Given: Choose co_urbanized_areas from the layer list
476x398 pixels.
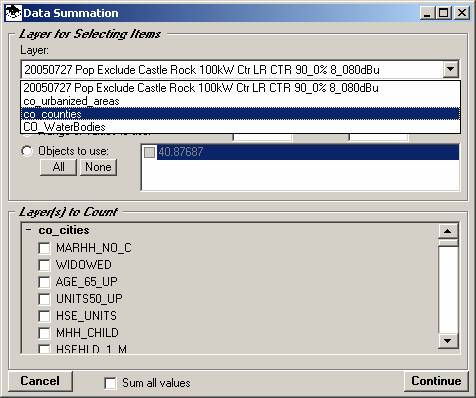Looking at the screenshot, I should click(x=240, y=101).
